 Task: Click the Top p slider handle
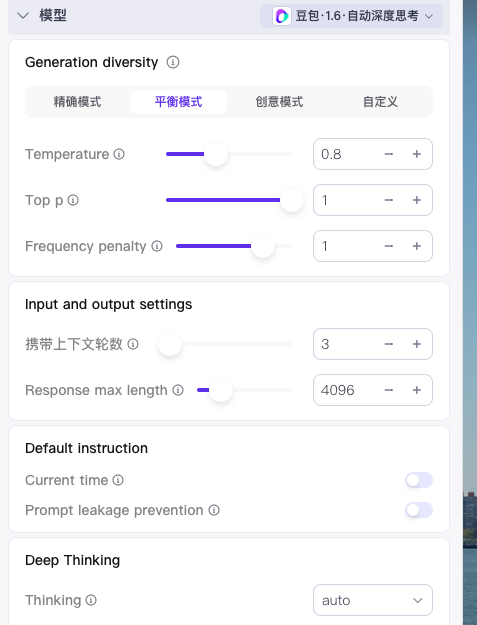(292, 200)
